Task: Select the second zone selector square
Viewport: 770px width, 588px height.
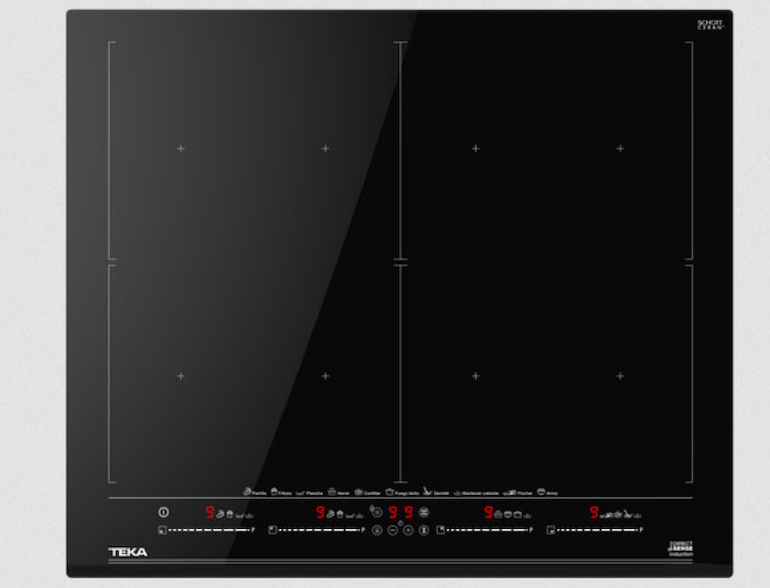Action: pyautogui.click(x=272, y=530)
